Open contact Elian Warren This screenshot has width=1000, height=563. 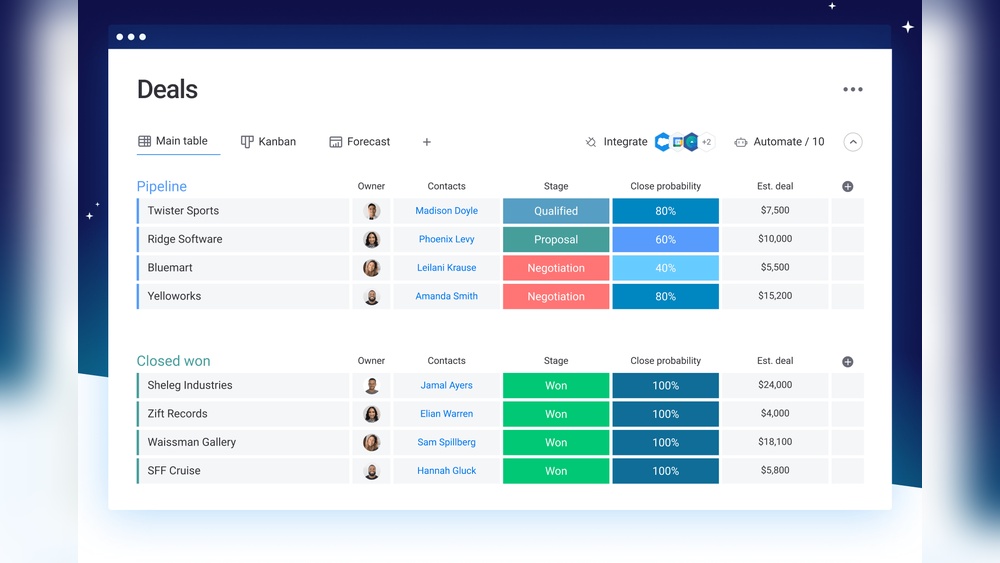tap(446, 414)
